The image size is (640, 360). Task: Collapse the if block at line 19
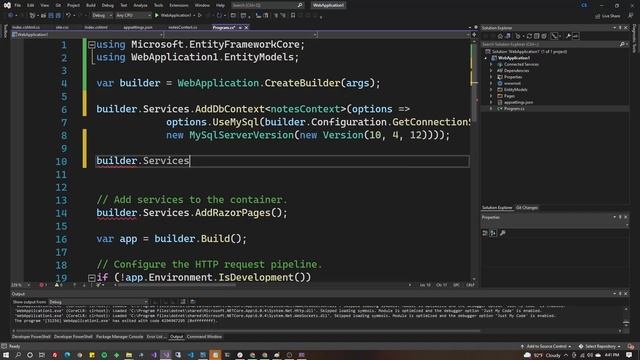pyautogui.click(x=92, y=278)
